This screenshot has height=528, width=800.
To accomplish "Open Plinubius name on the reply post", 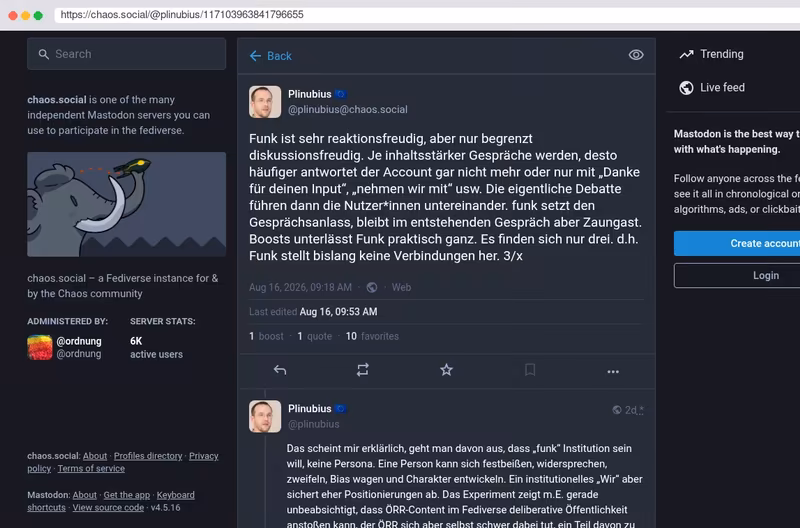I will [x=310, y=409].
